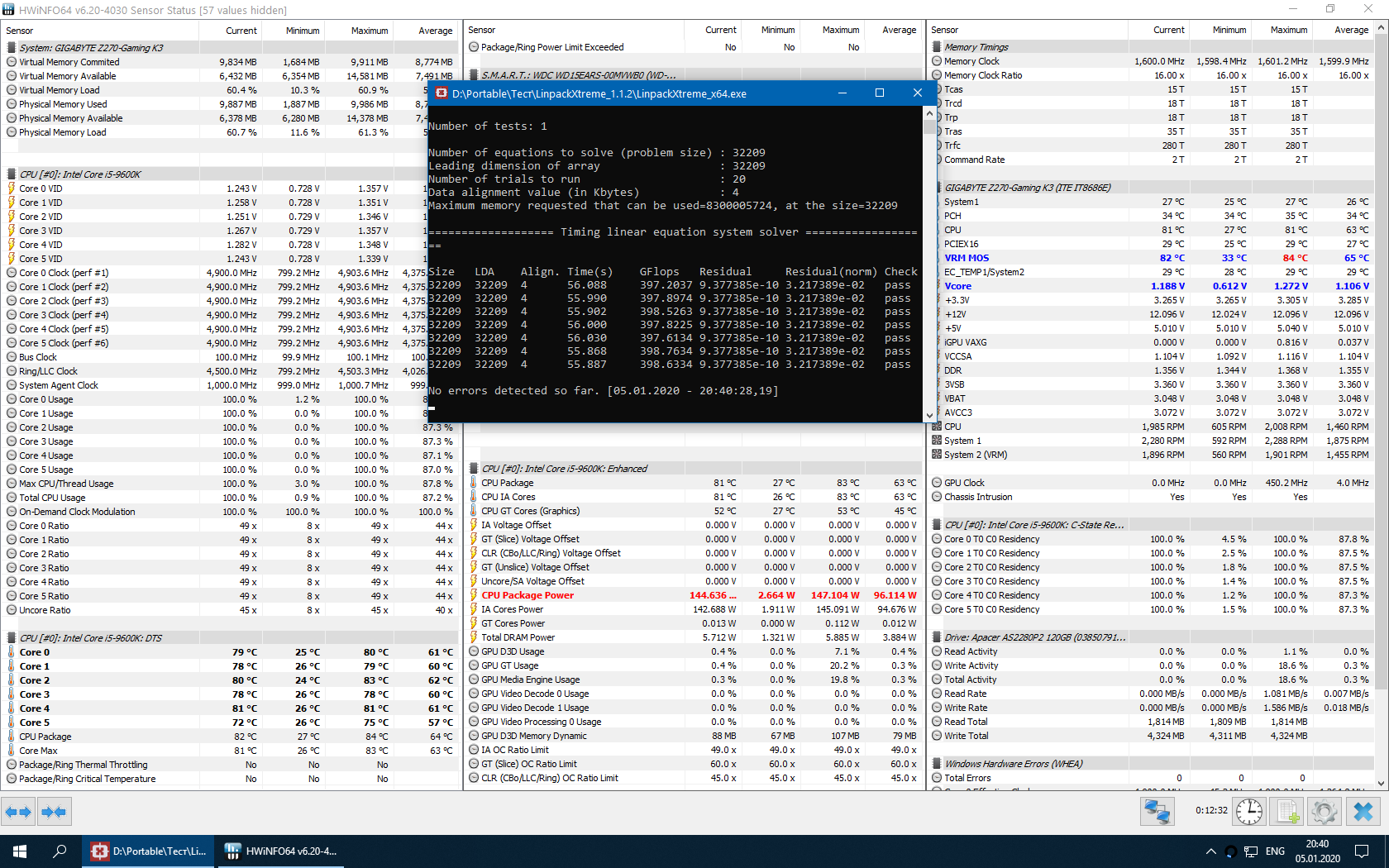Open the Windows notification center
Image resolution: width=1389 pixels, height=868 pixels.
(x=1362, y=851)
